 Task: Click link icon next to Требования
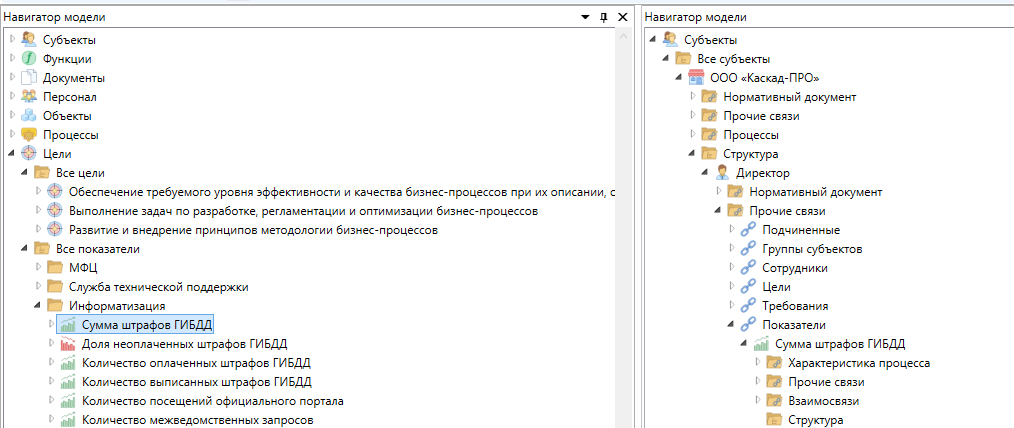[748, 306]
